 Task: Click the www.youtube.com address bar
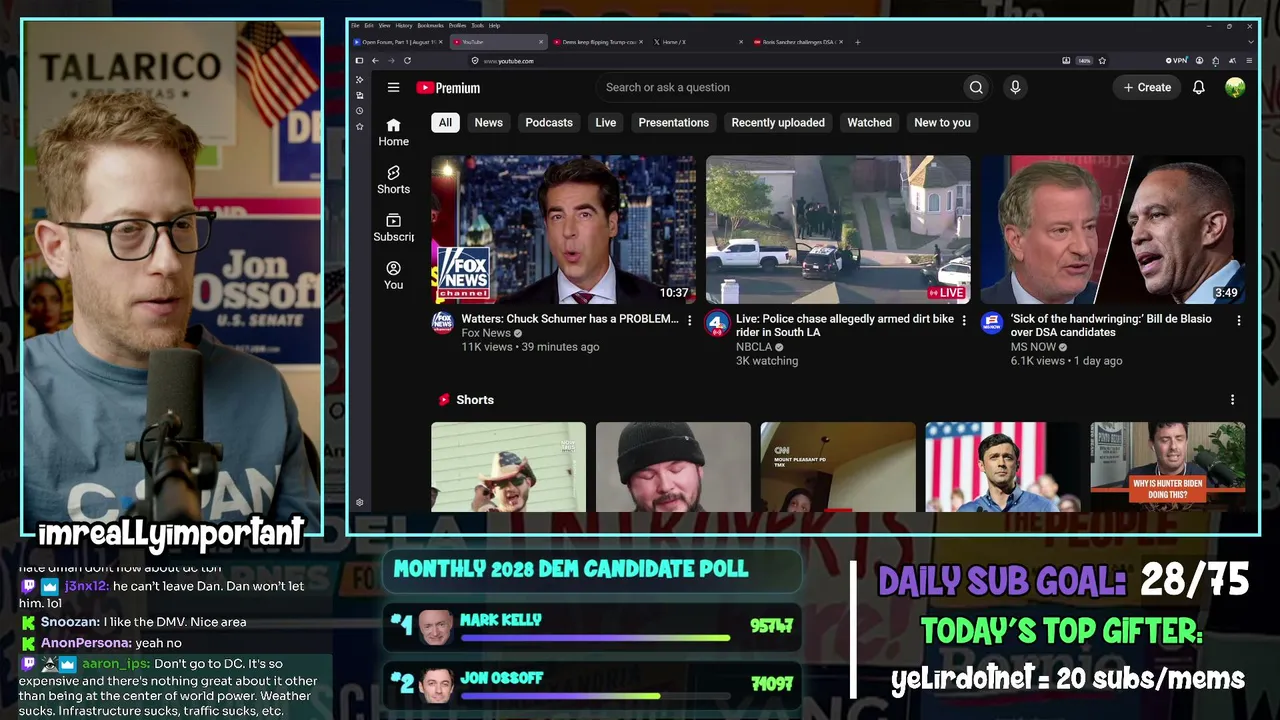tap(770, 61)
